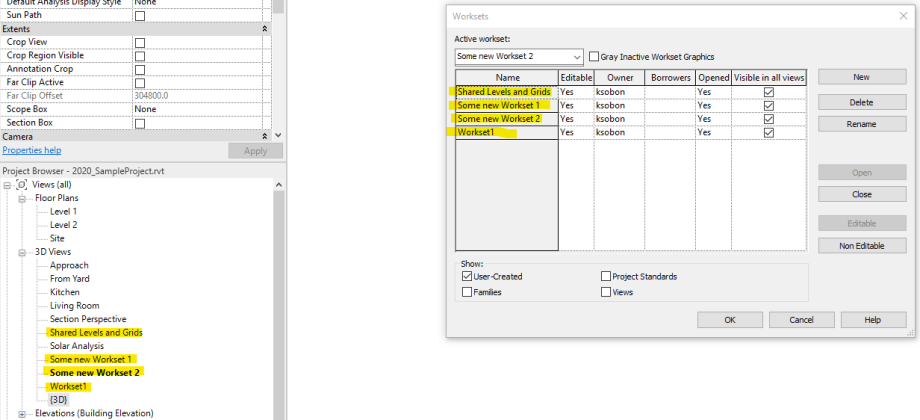
Task: Collapse the Extents properties section
Action: coord(265,29)
